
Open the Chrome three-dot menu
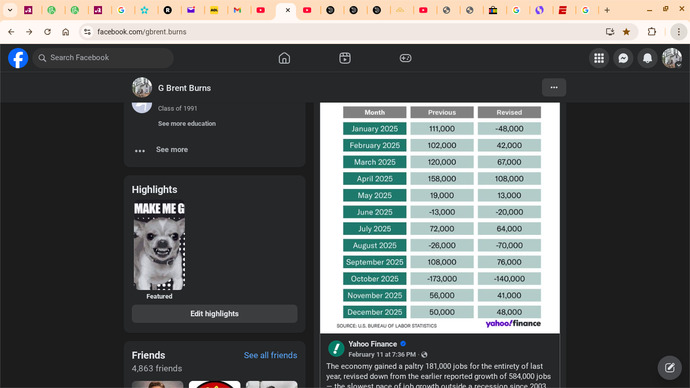pos(679,32)
